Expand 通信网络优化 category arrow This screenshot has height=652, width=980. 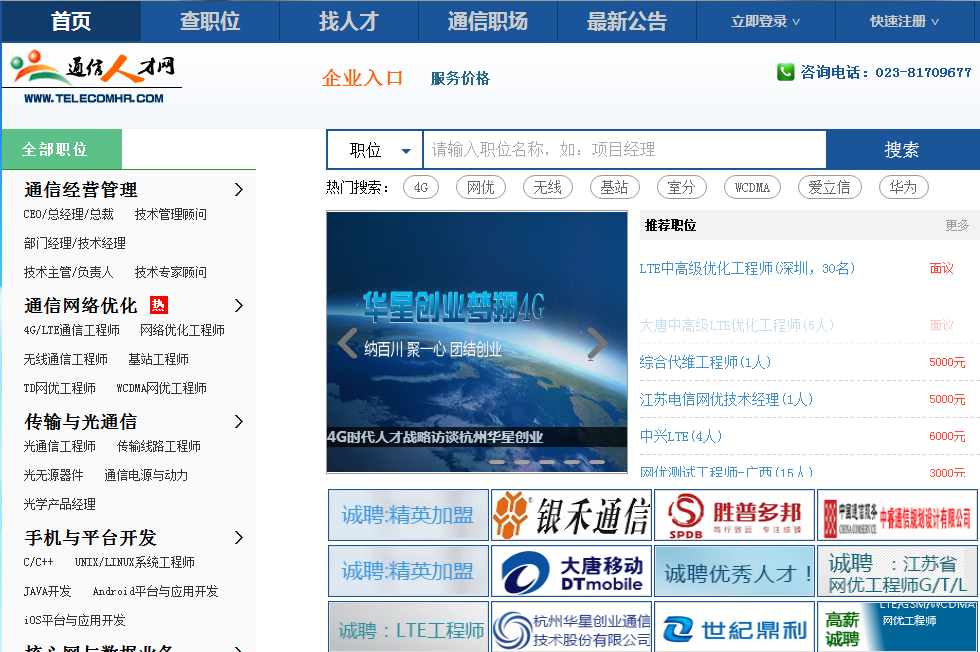click(x=239, y=305)
